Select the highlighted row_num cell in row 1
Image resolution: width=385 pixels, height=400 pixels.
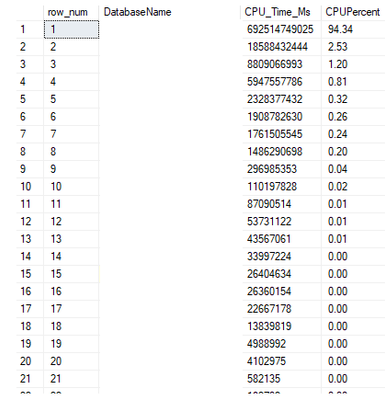pos(71,29)
